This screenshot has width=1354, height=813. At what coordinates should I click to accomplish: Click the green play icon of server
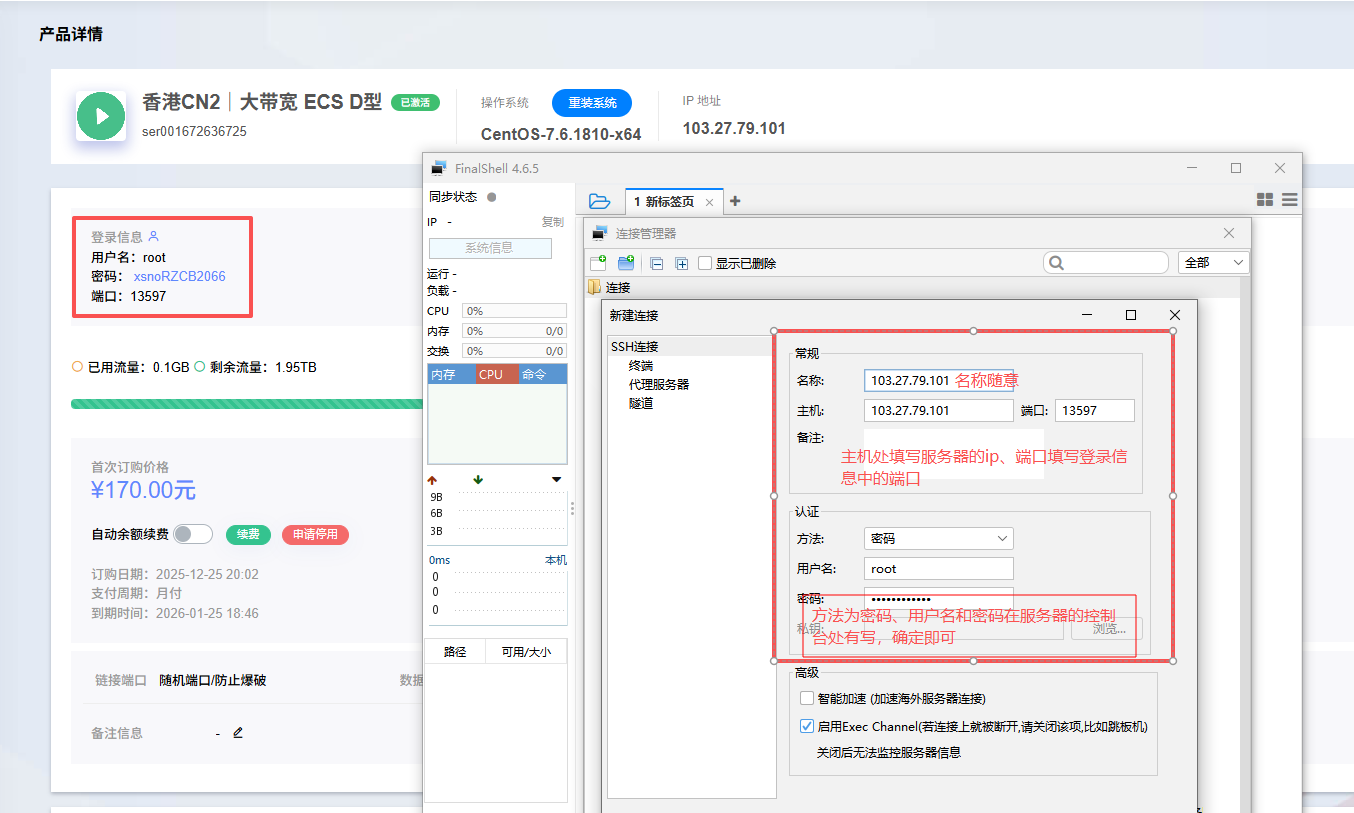point(101,116)
